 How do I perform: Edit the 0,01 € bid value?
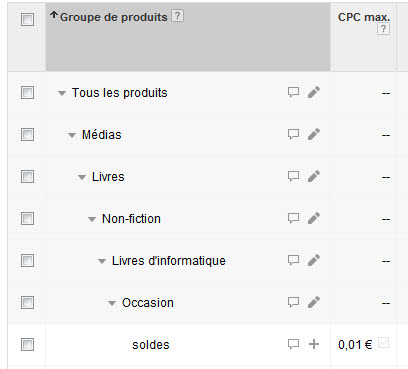[355, 345]
